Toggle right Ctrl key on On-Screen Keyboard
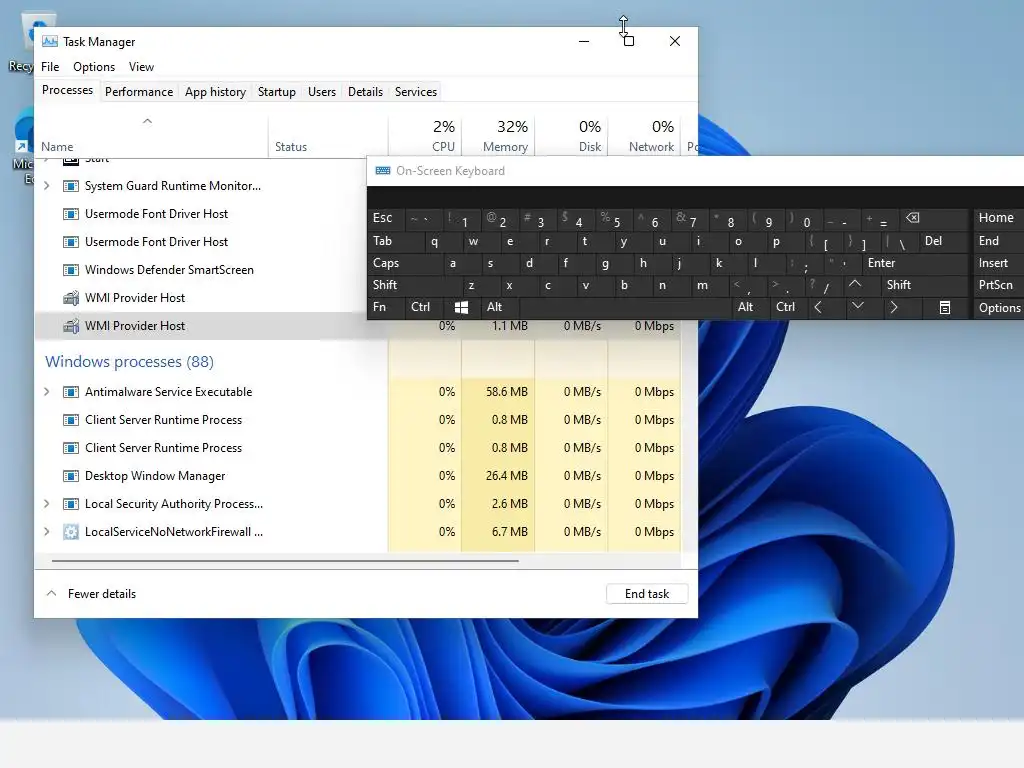Viewport: 1024px width, 768px height. coord(788,307)
